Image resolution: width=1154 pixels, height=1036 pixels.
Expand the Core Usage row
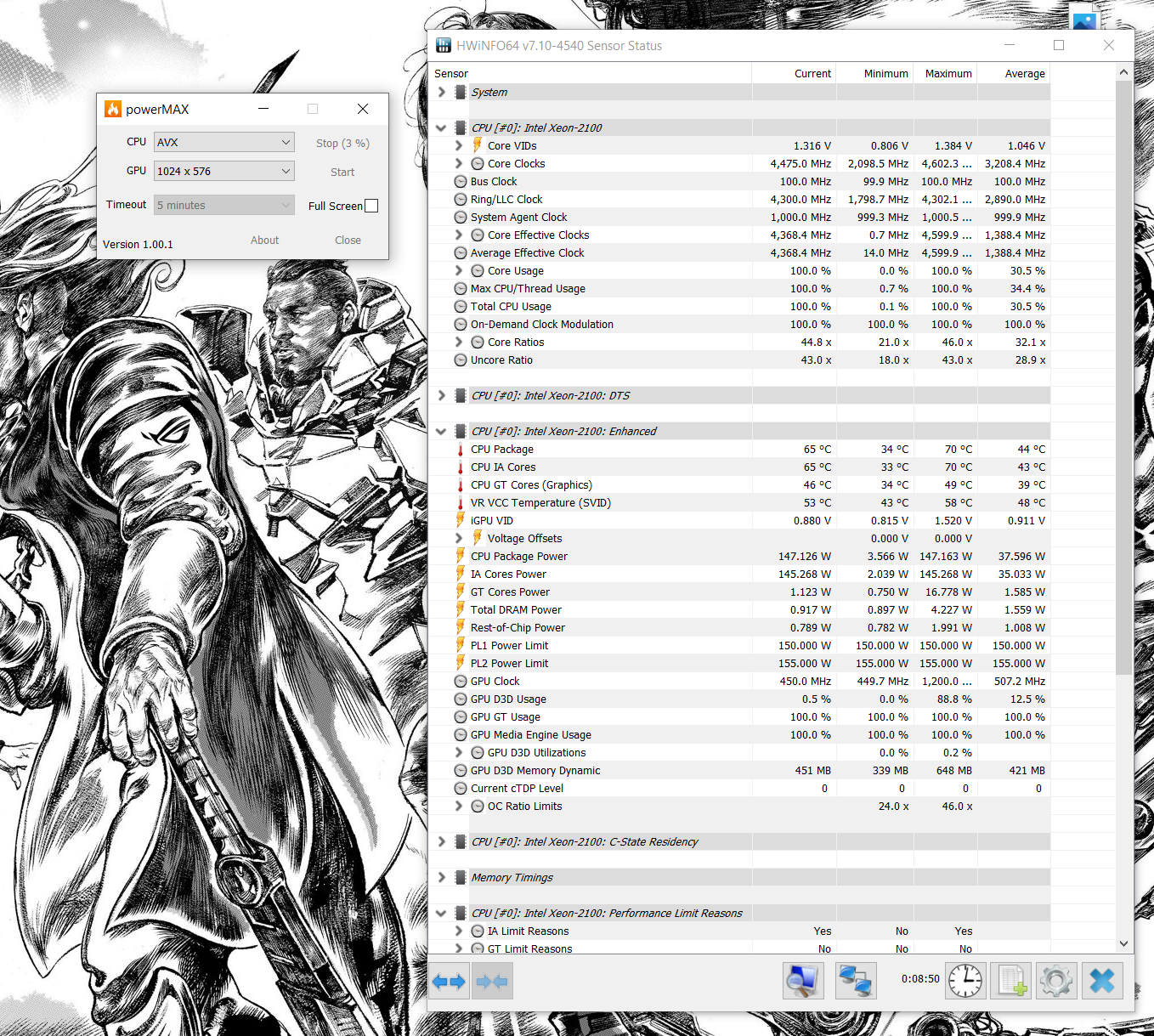click(x=459, y=270)
